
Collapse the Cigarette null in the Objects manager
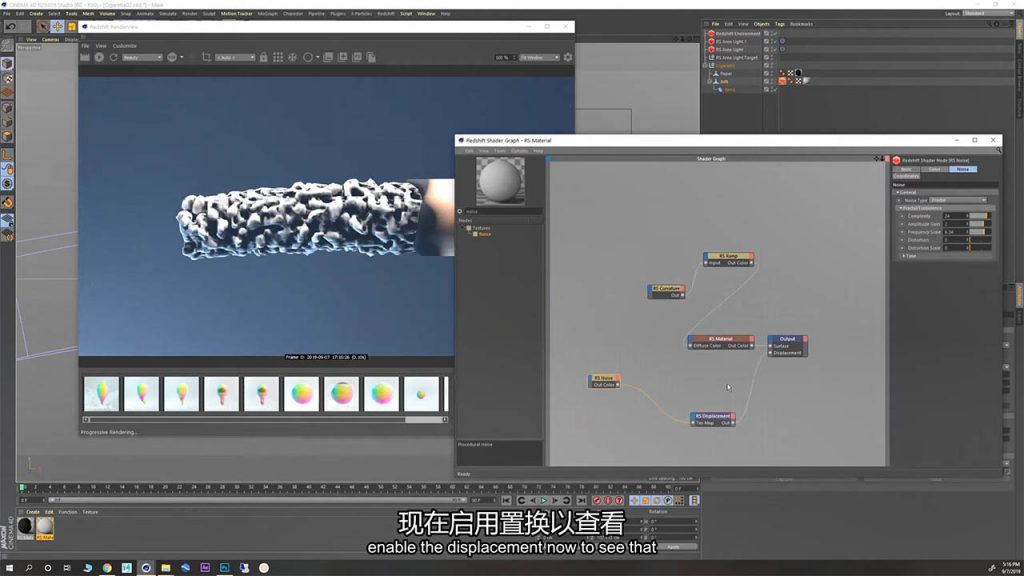point(706,65)
